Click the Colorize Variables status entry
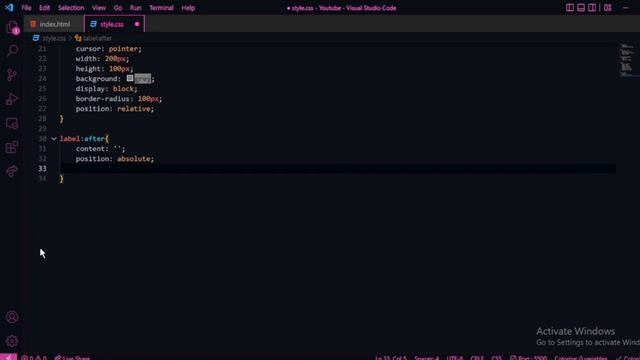Viewport: 640px width, 360px height. point(580,358)
